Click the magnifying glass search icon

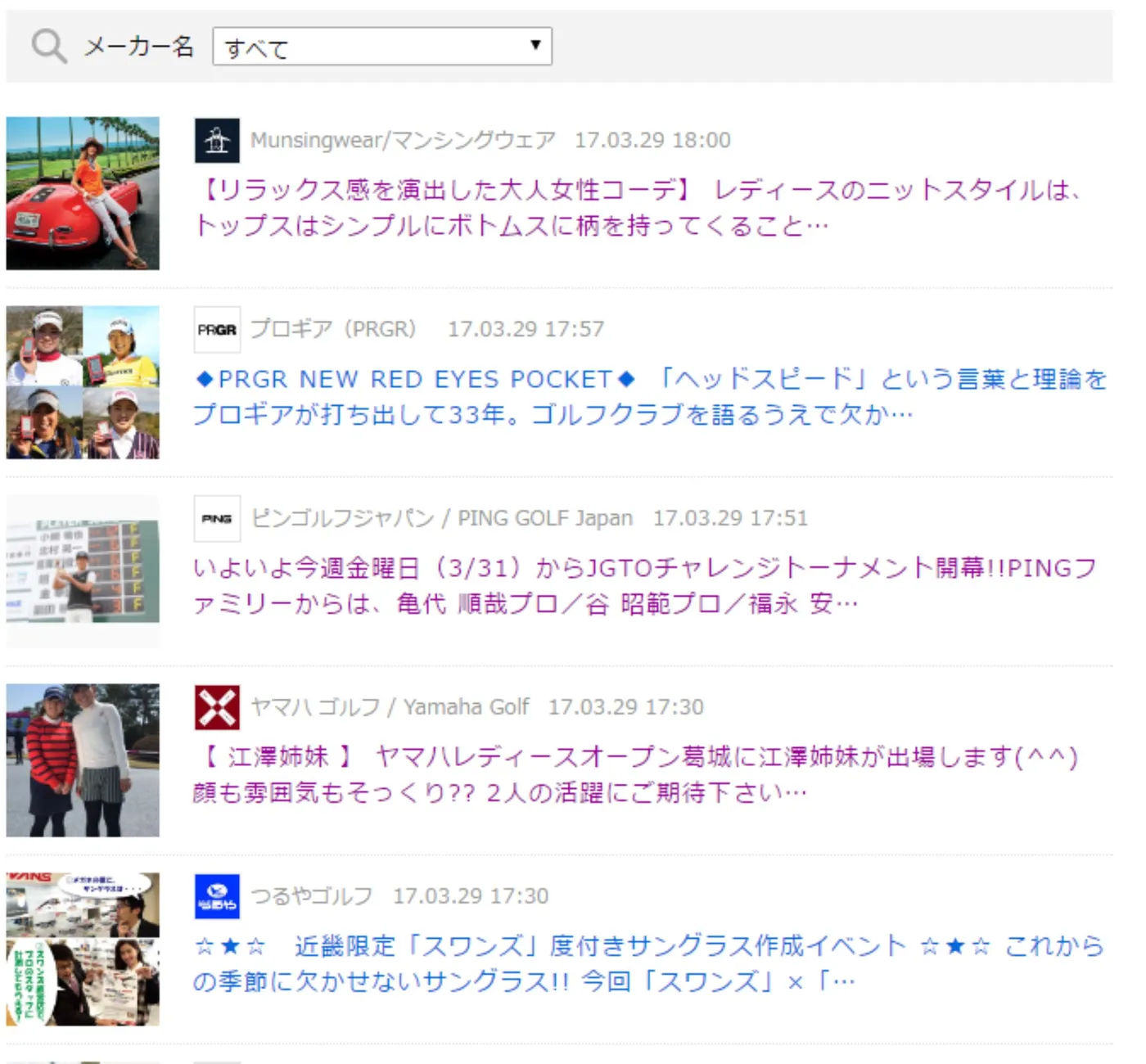click(48, 46)
